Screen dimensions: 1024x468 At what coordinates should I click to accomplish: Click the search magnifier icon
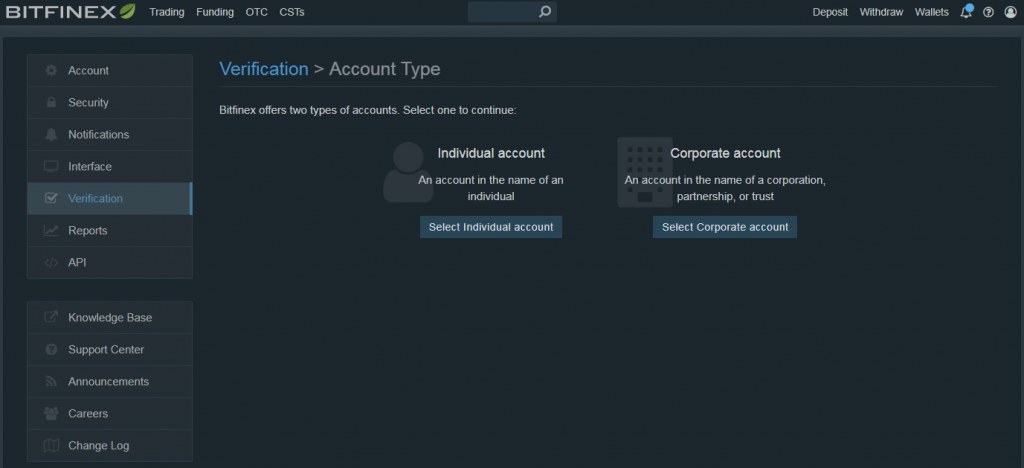point(545,12)
